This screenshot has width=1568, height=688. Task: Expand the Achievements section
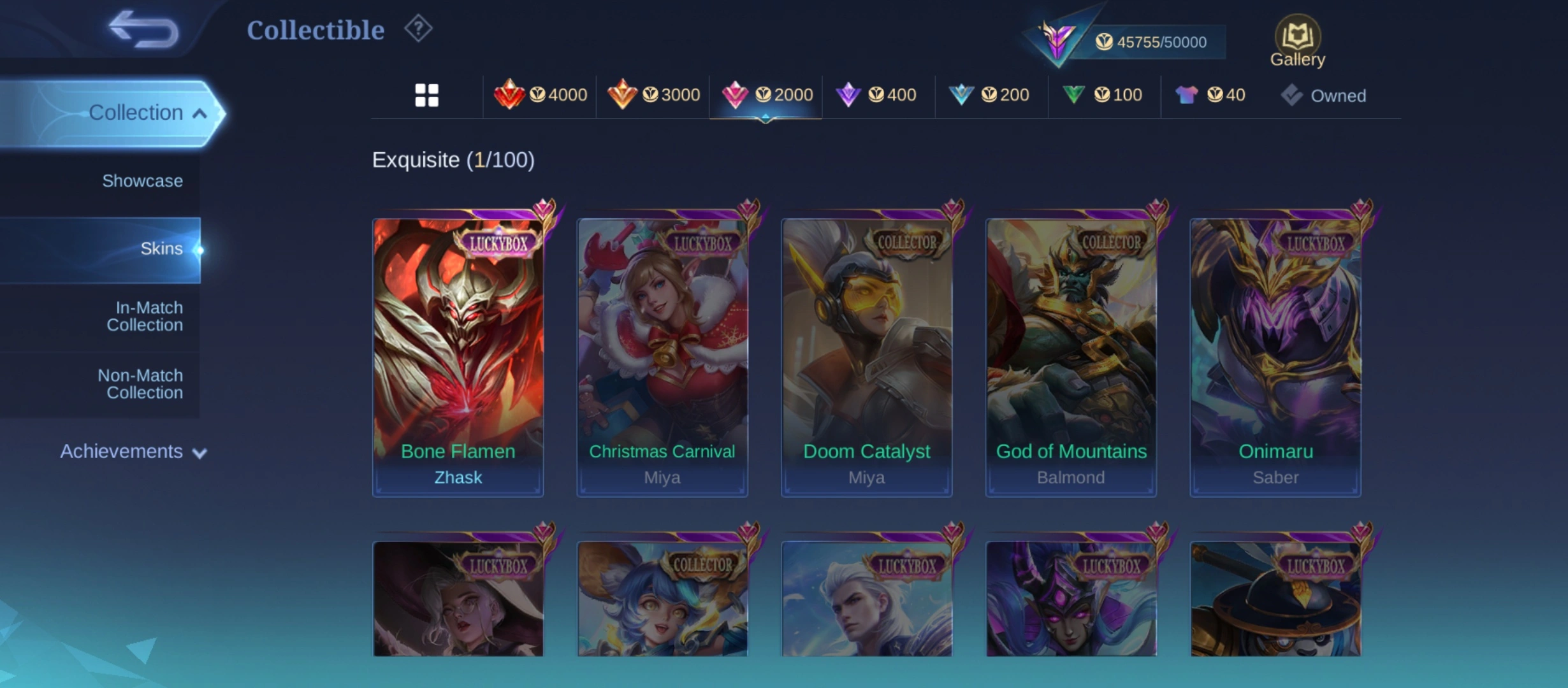pos(133,452)
